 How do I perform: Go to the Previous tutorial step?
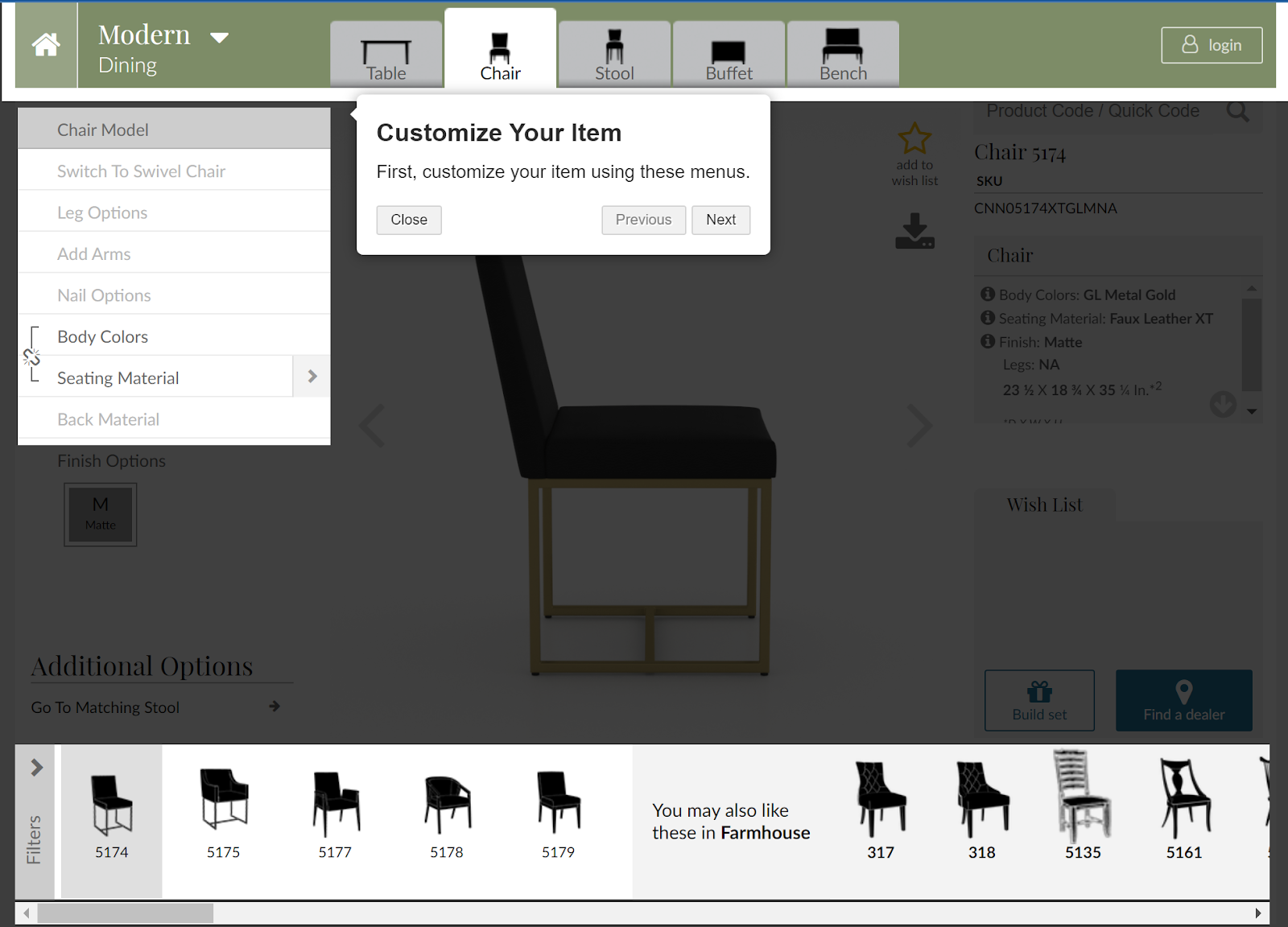pyautogui.click(x=644, y=220)
